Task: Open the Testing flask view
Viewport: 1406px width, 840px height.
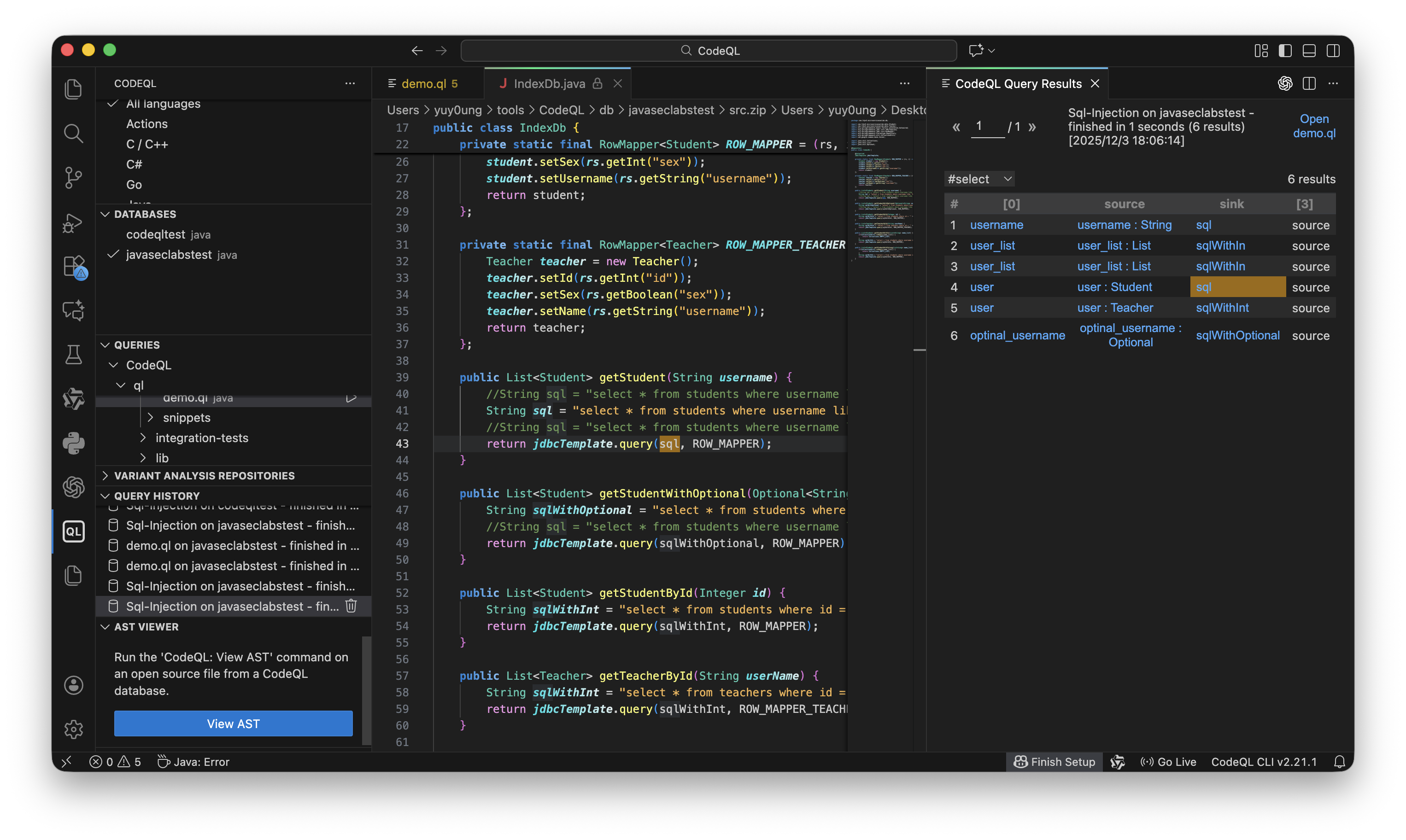Action: 74,355
